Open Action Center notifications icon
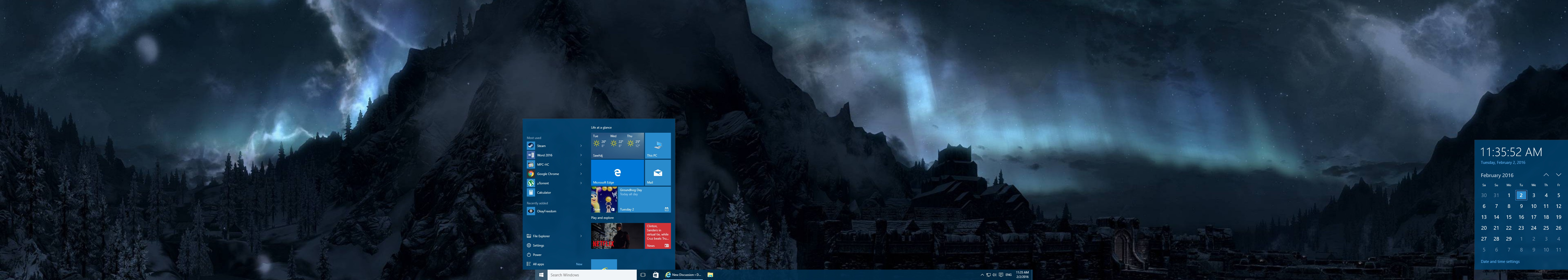This screenshot has height=280, width=1568. pyautogui.click(x=1001, y=275)
